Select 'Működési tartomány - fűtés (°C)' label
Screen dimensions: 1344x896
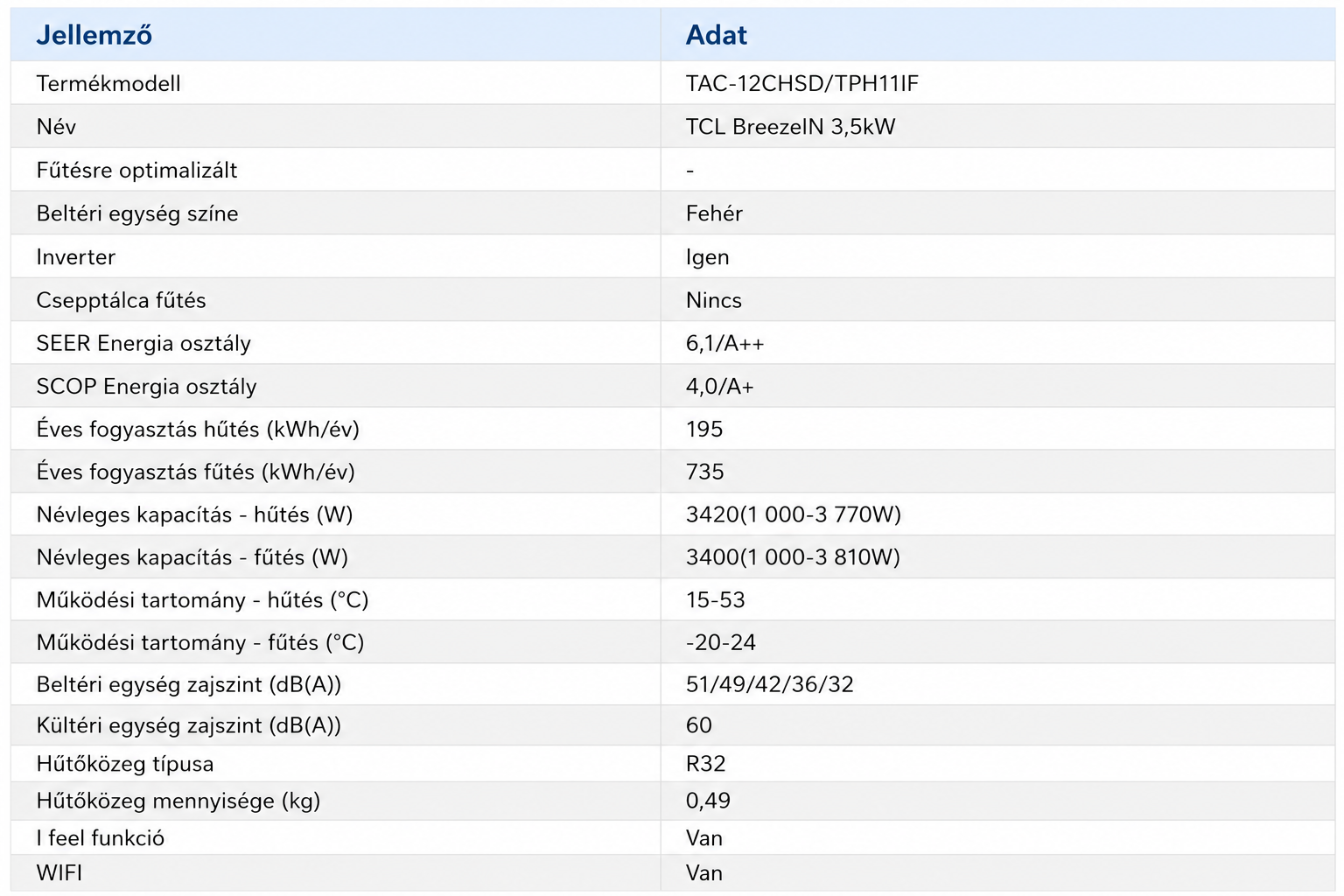pos(200,642)
